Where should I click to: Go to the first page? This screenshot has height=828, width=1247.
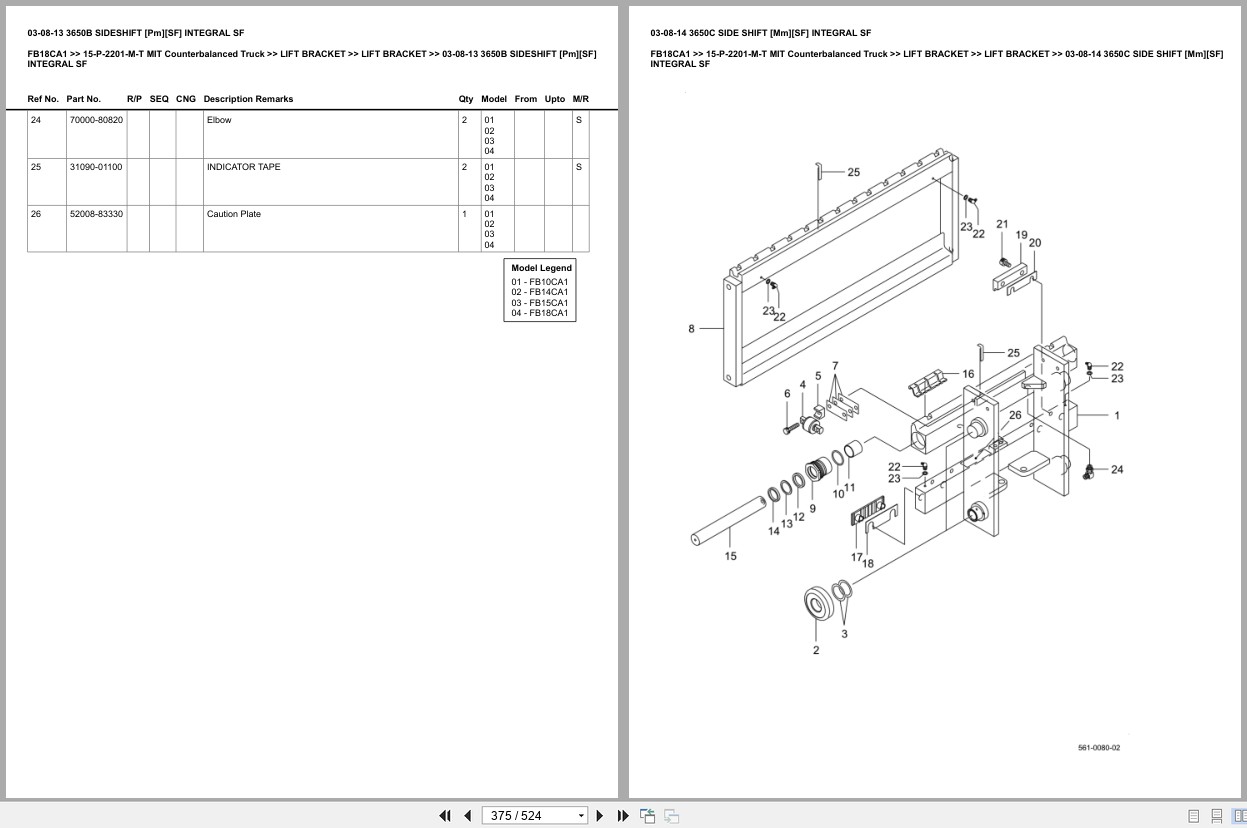click(x=445, y=816)
